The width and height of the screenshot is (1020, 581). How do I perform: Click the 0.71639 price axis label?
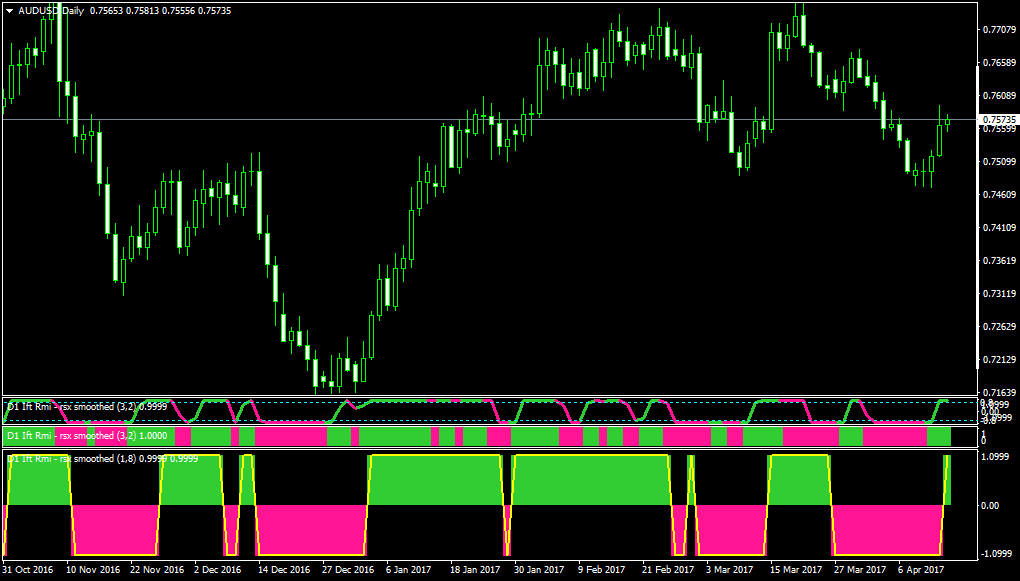[998, 392]
